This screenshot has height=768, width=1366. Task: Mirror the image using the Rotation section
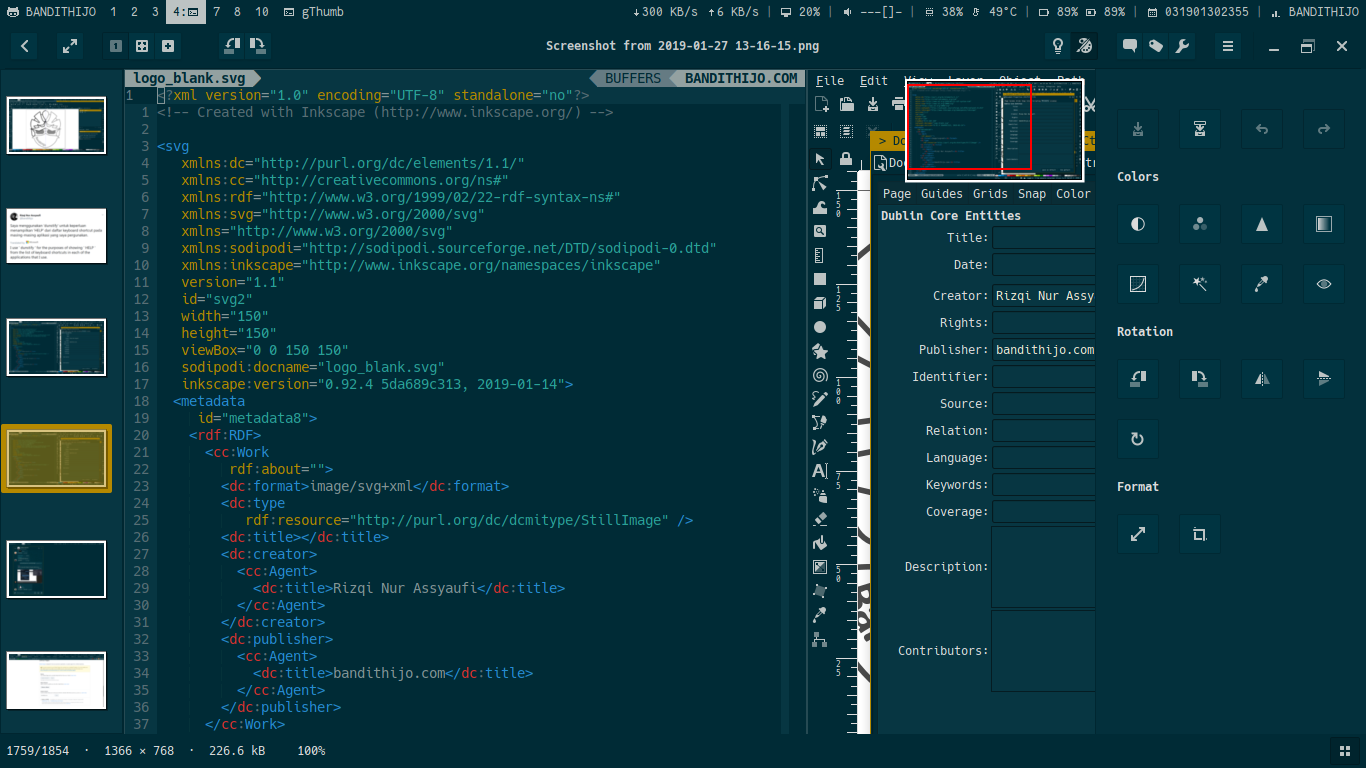click(x=1262, y=378)
